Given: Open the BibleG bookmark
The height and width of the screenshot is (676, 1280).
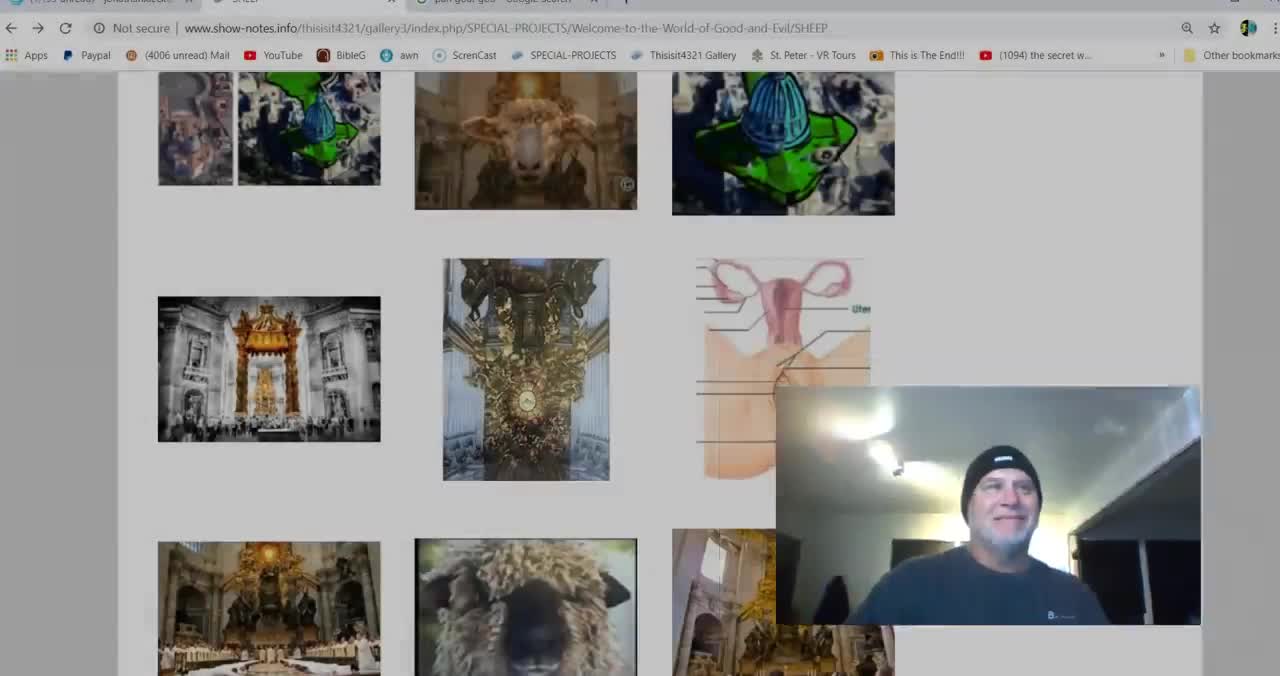Looking at the screenshot, I should coord(341,55).
